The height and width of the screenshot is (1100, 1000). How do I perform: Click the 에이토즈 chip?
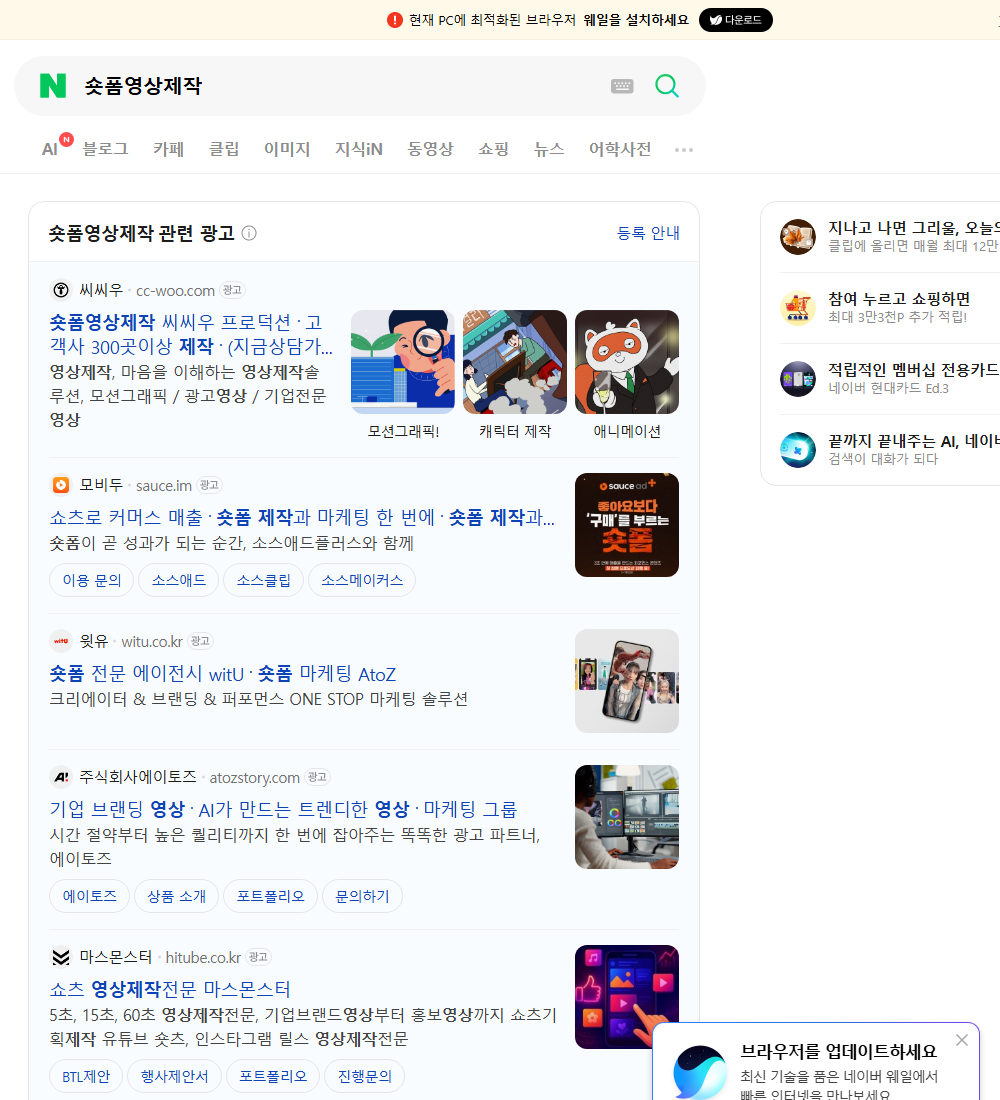(90, 896)
